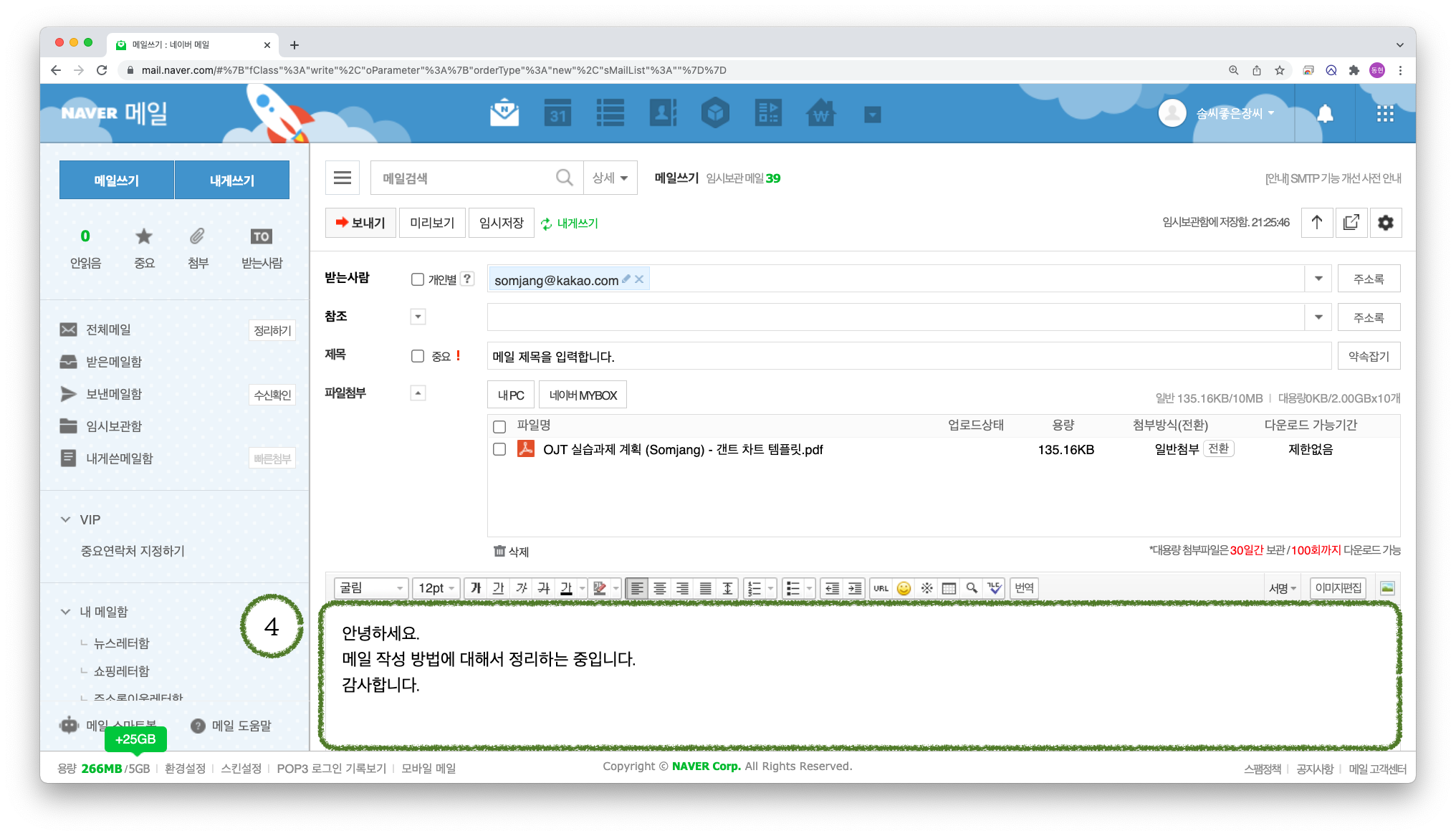Insert an emoticon from the editor toolbar

point(904,588)
